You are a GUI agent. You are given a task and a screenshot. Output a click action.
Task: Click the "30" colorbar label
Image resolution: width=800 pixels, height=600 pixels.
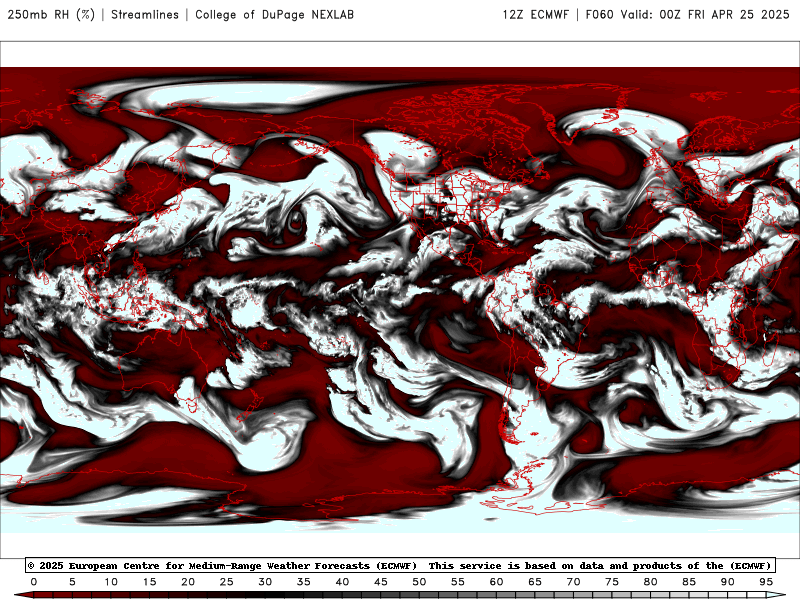[265, 582]
